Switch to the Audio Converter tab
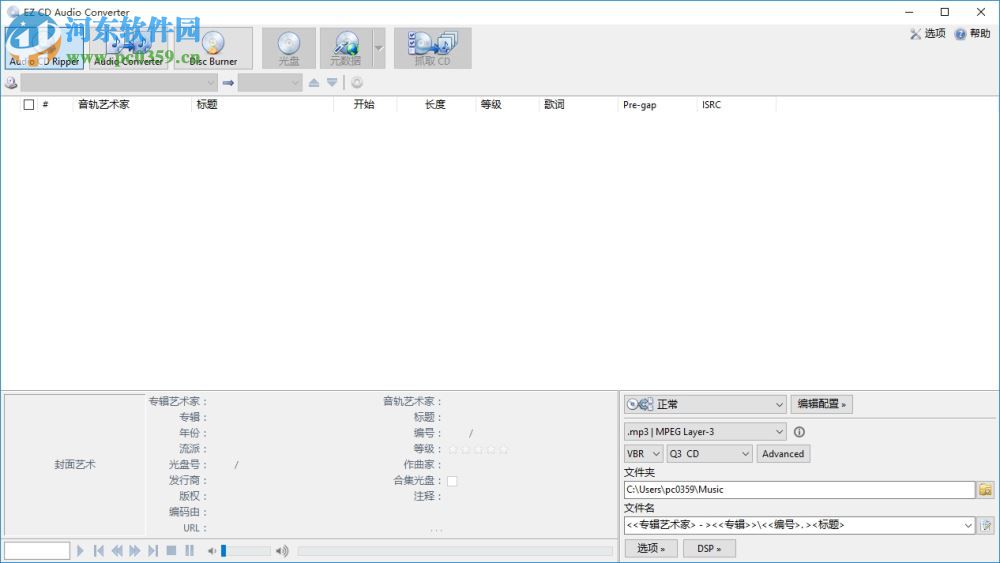The width and height of the screenshot is (1000, 563). [x=128, y=48]
